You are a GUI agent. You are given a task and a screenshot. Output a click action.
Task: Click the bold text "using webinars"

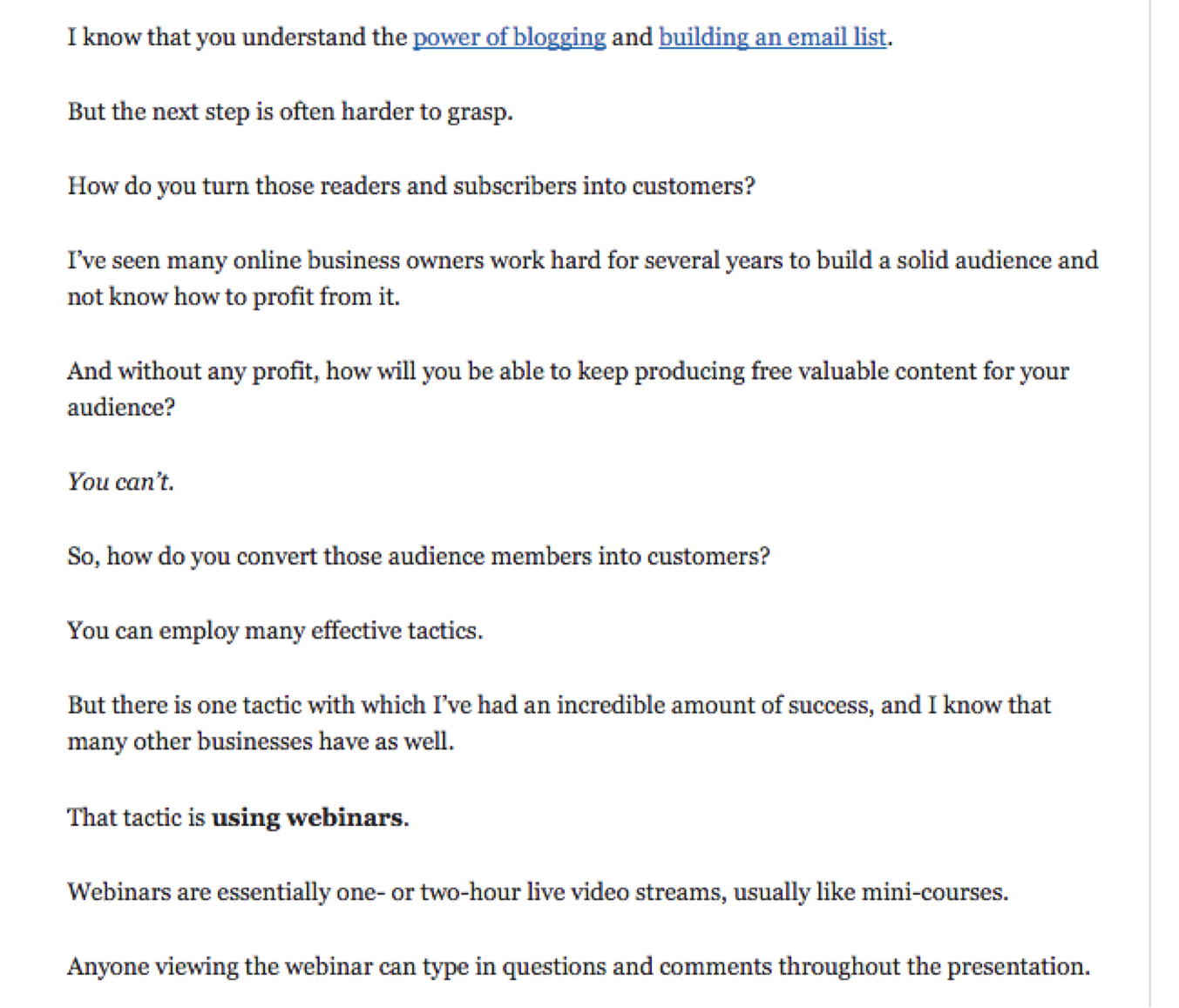pos(308,817)
